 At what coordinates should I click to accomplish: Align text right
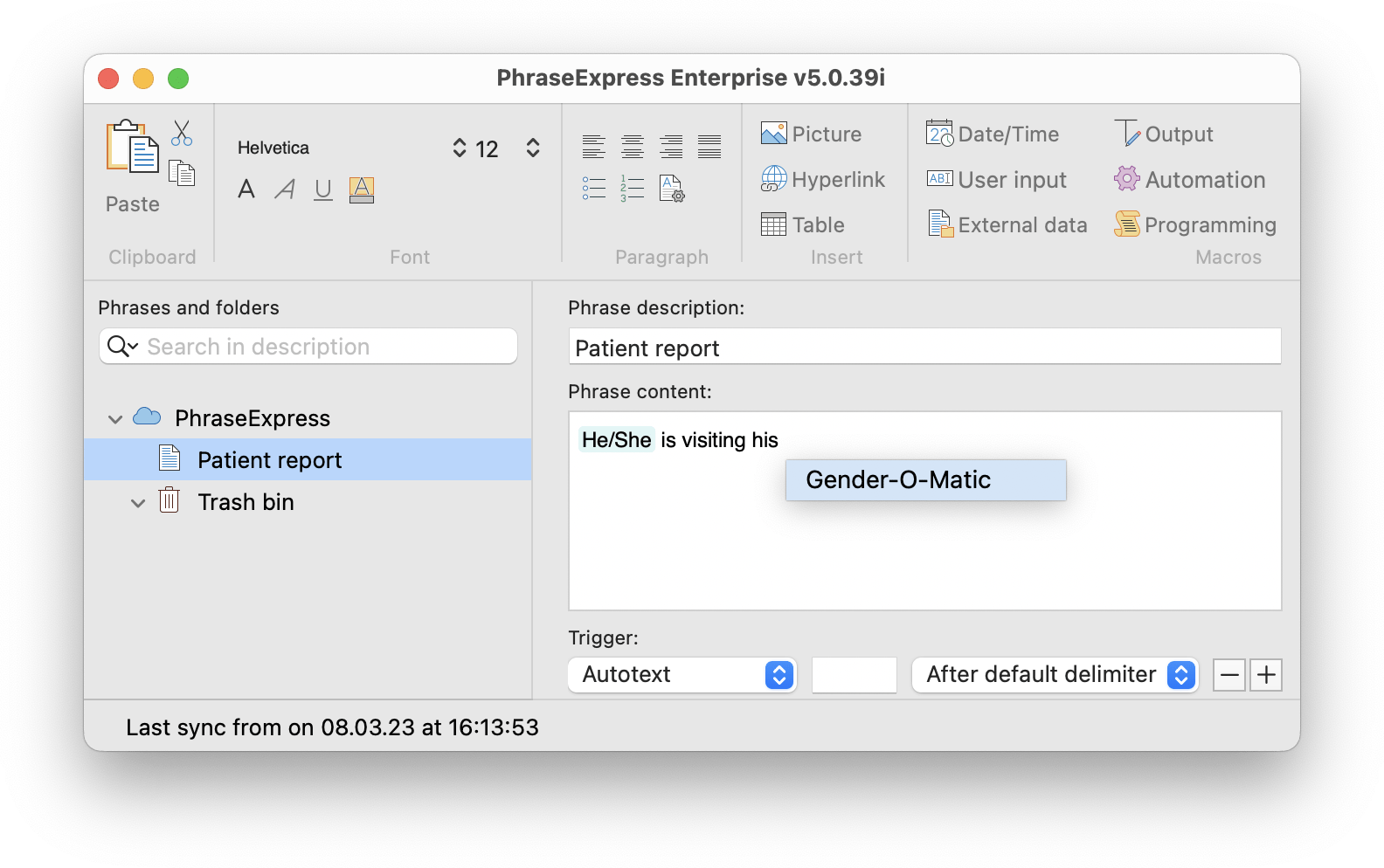(671, 147)
